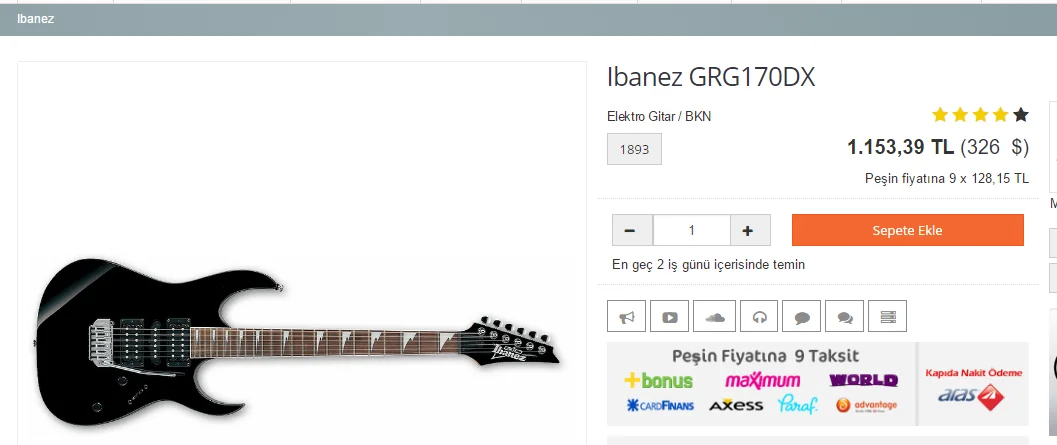
Task: Click the Ibanez breadcrumb link
Action: tap(36, 19)
